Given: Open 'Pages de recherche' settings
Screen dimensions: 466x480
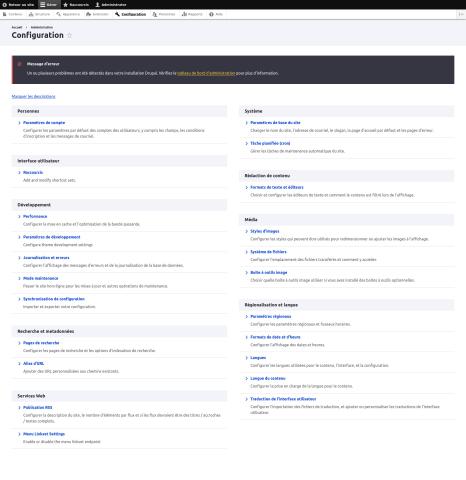Looking at the screenshot, I should 41,343.
